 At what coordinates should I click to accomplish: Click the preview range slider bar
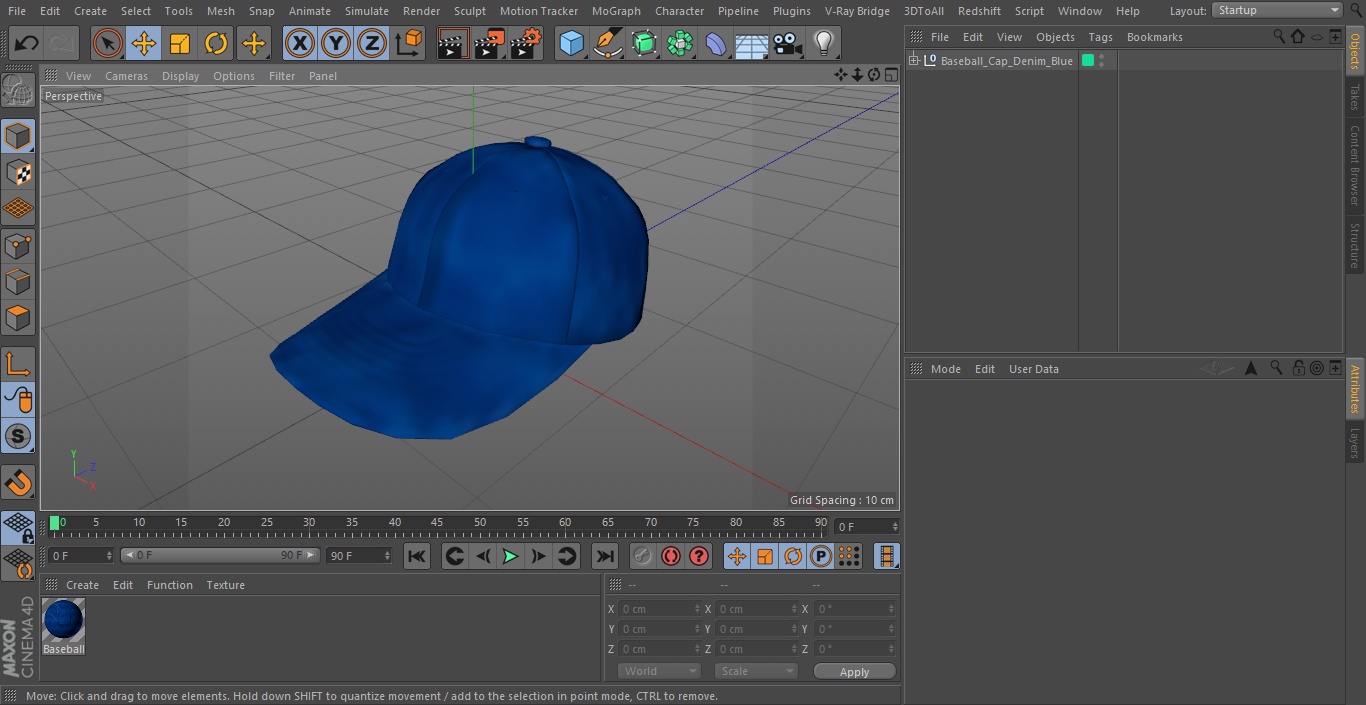220,555
